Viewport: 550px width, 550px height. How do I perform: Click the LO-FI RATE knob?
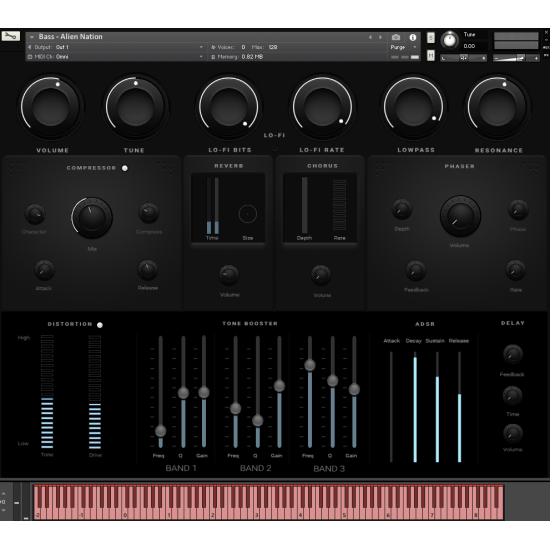(322, 107)
